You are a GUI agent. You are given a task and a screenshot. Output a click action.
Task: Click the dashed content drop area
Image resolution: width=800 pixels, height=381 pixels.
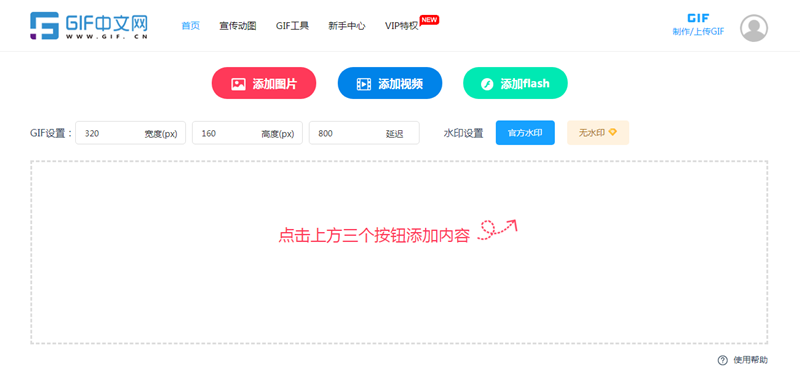click(399, 252)
